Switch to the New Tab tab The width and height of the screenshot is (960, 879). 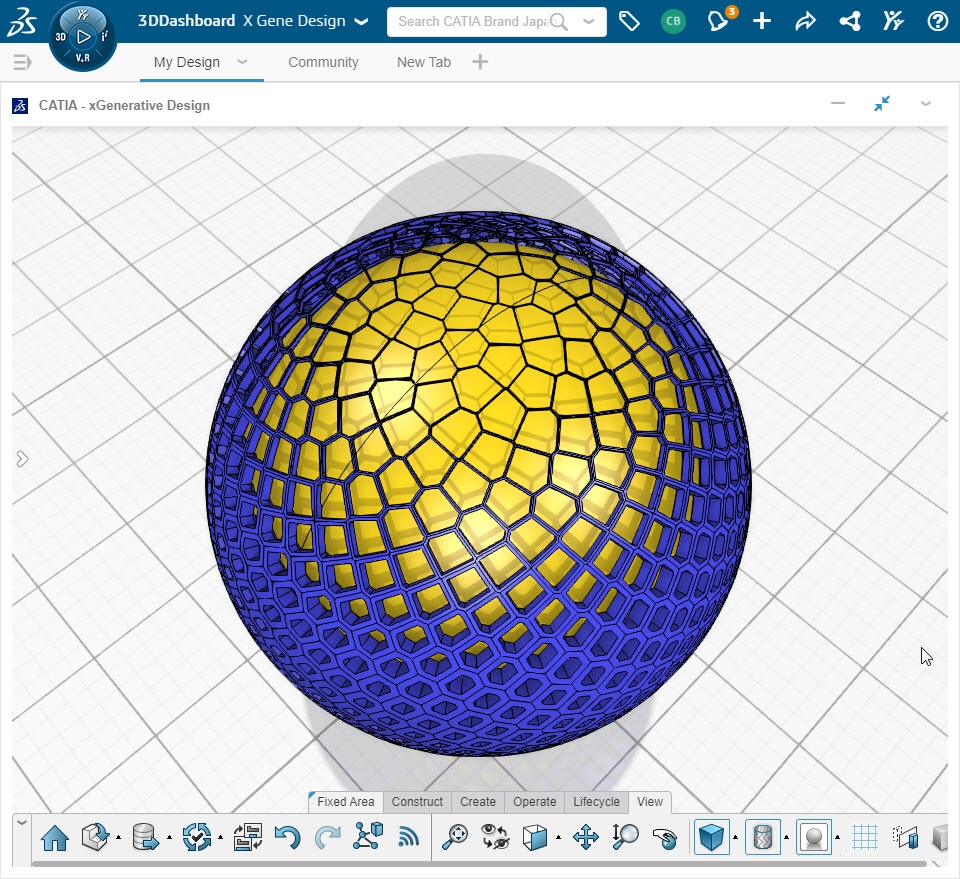[x=424, y=62]
